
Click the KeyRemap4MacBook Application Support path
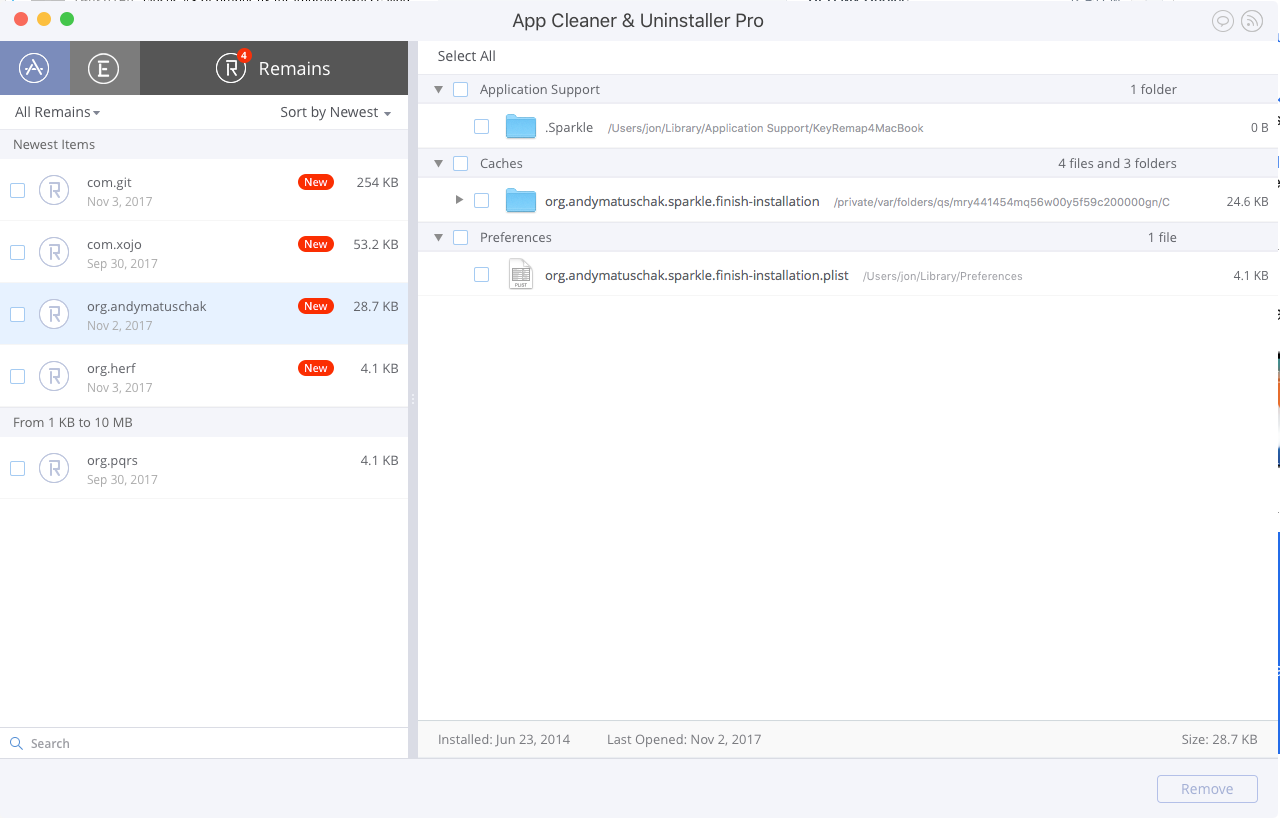[x=765, y=128]
